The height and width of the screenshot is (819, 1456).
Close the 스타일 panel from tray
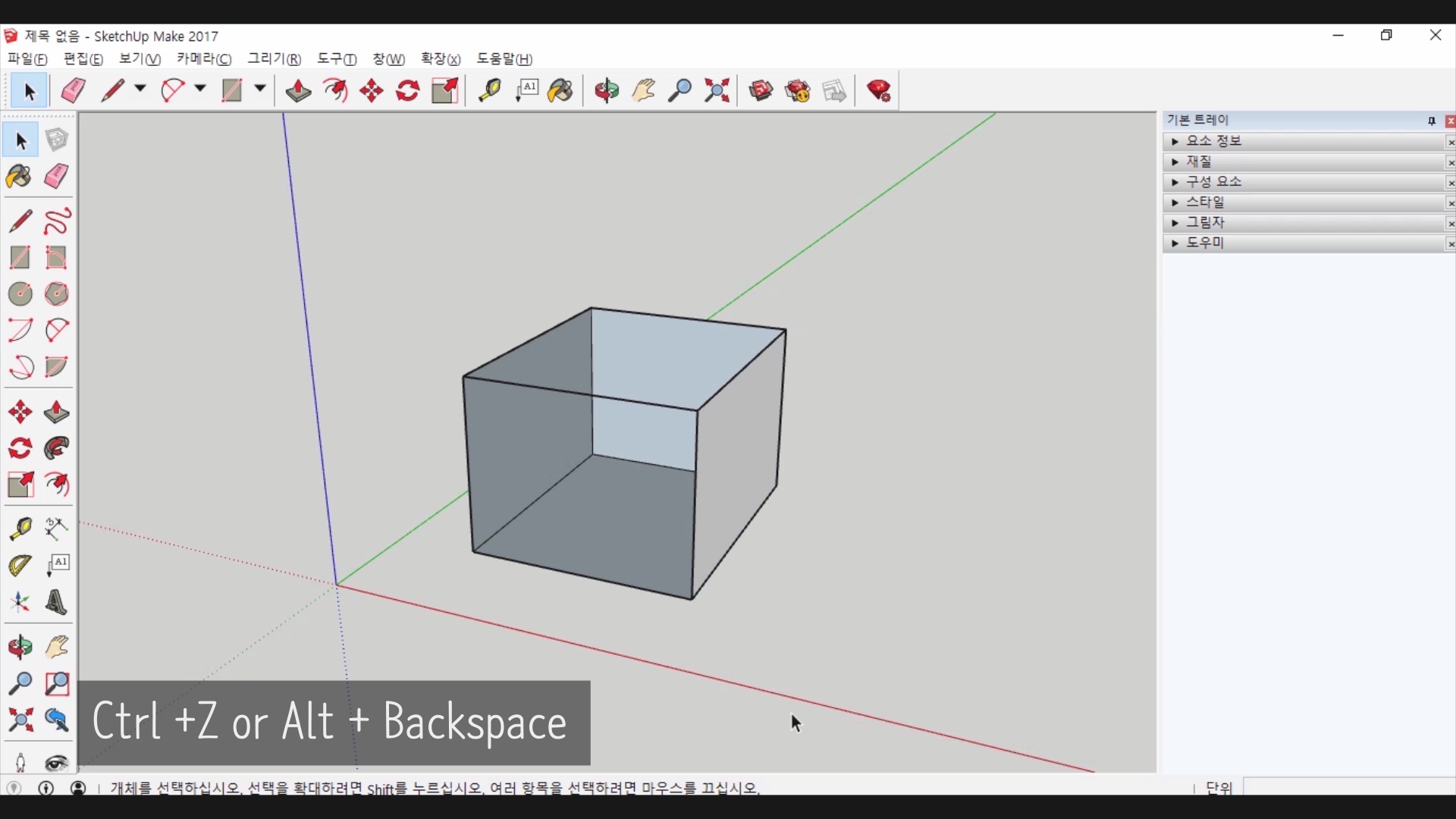[x=1450, y=203]
